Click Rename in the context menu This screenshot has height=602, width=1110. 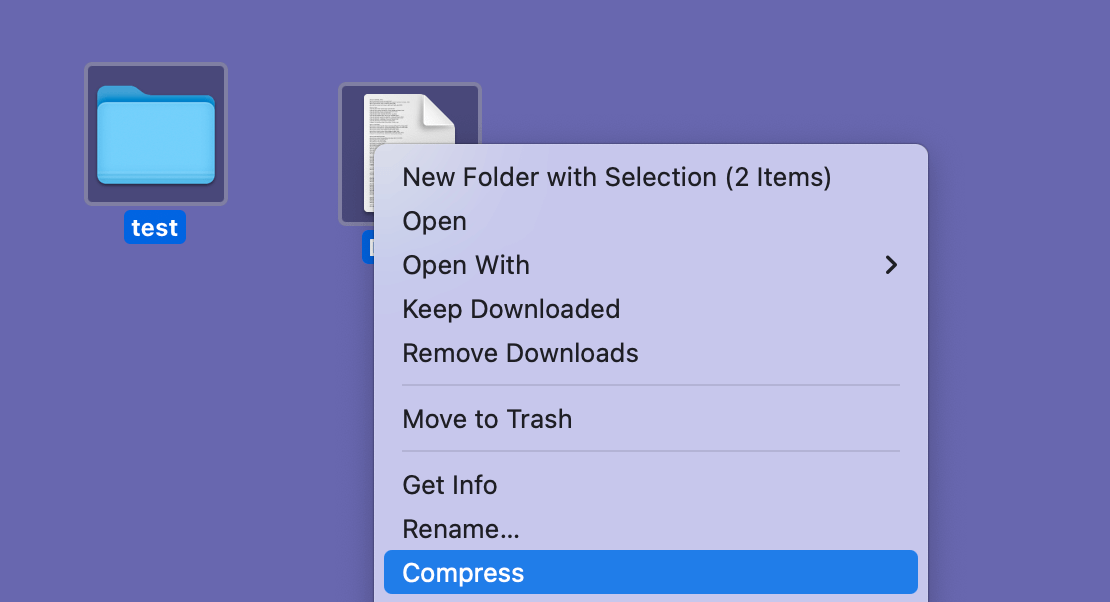pos(460,529)
